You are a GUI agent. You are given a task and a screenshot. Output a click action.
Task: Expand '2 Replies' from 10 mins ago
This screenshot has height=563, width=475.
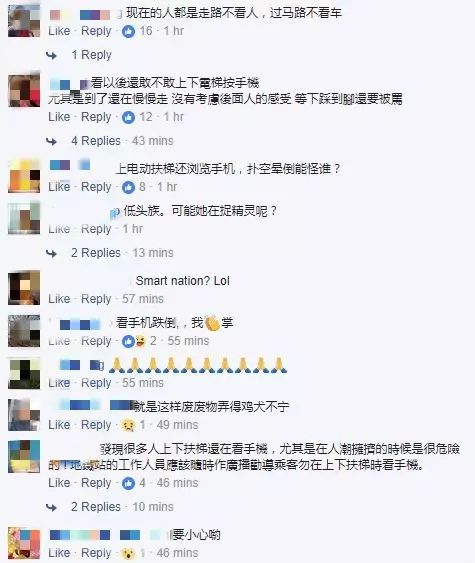96,507
